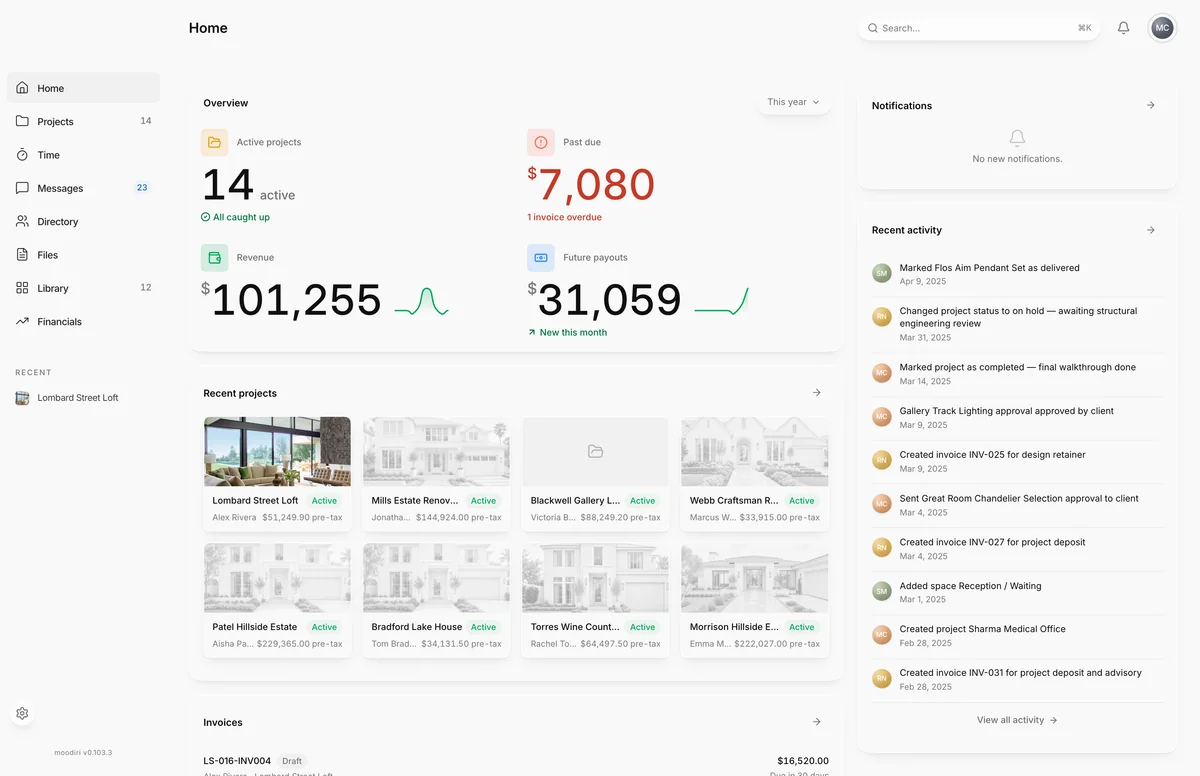The image size is (1200, 776).
Task: Click SM avatar beside Flos Aim Pendant activity
Action: (x=881, y=273)
